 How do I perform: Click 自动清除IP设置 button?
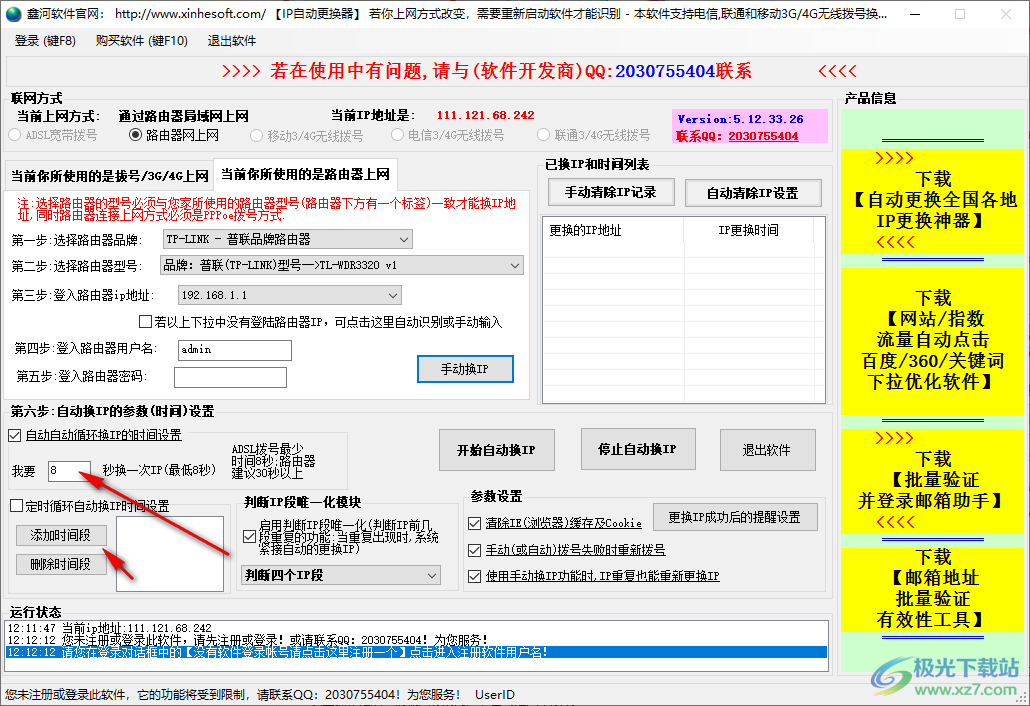tap(753, 193)
